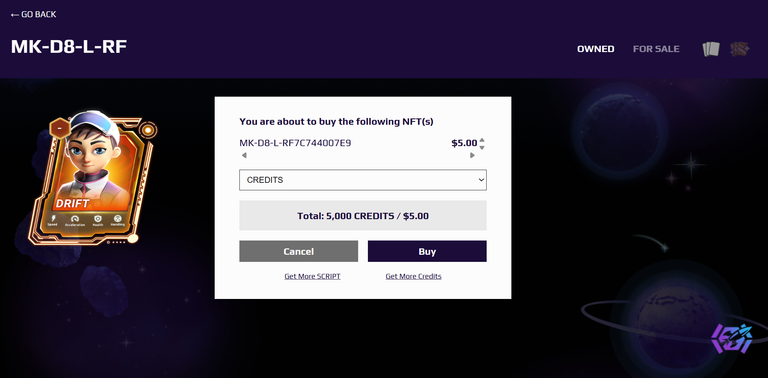Click the hexagon badge on Drift card
Image resolution: width=768 pixels, height=378 pixels.
click(59, 128)
